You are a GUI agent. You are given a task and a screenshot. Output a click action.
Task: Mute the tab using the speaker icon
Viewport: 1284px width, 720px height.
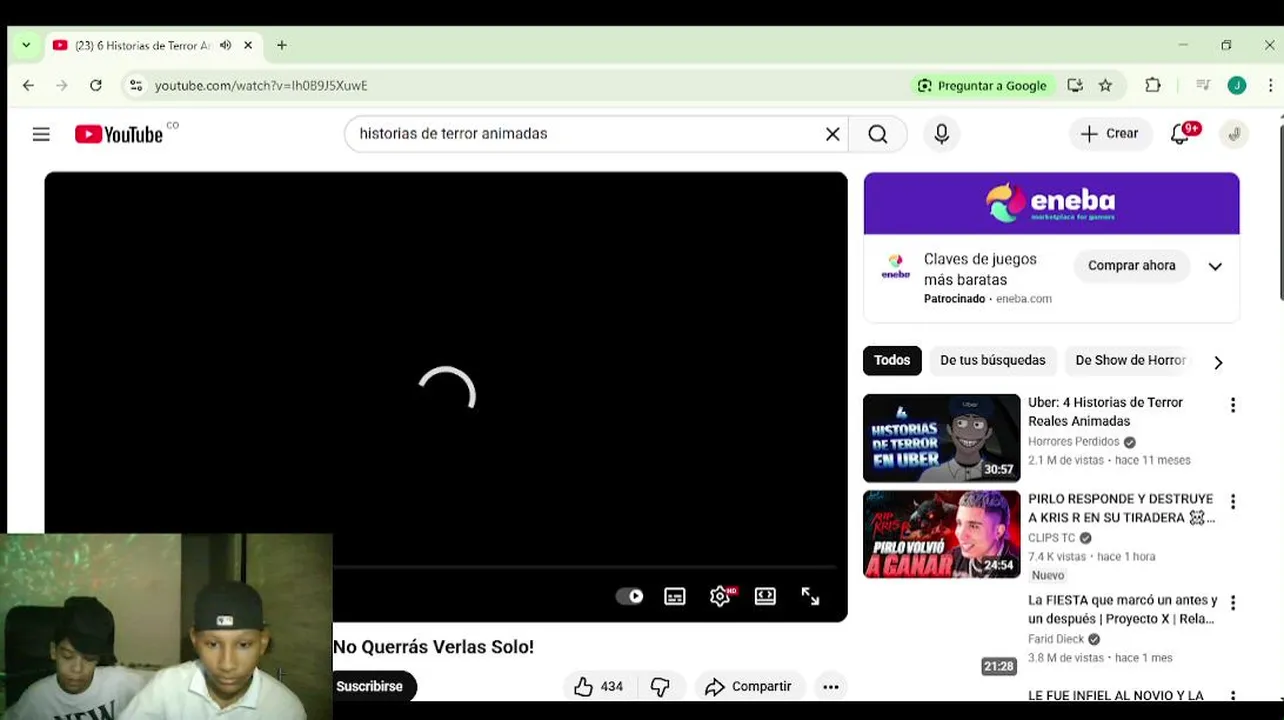[225, 45]
